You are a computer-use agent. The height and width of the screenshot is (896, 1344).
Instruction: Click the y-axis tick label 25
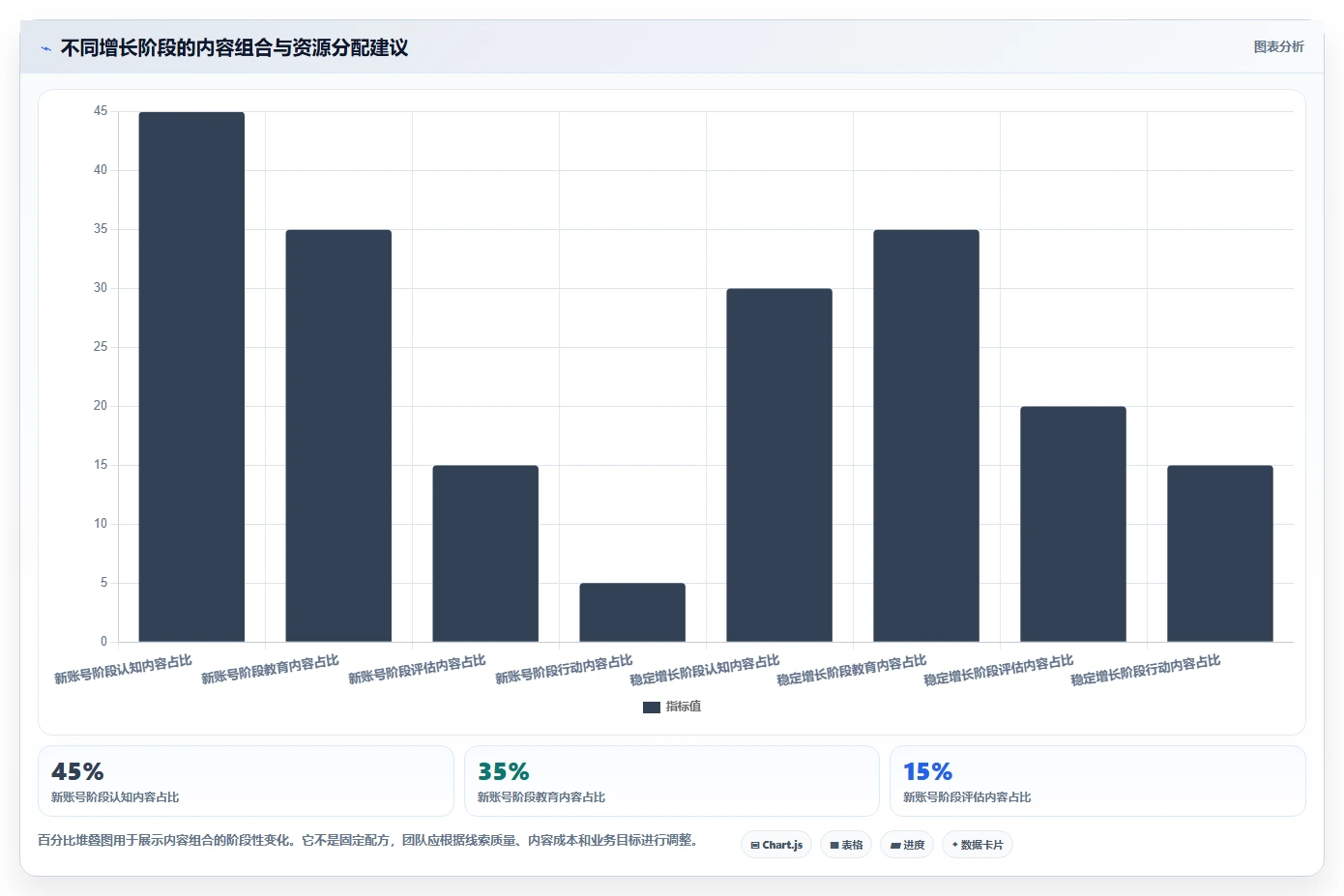[101, 347]
